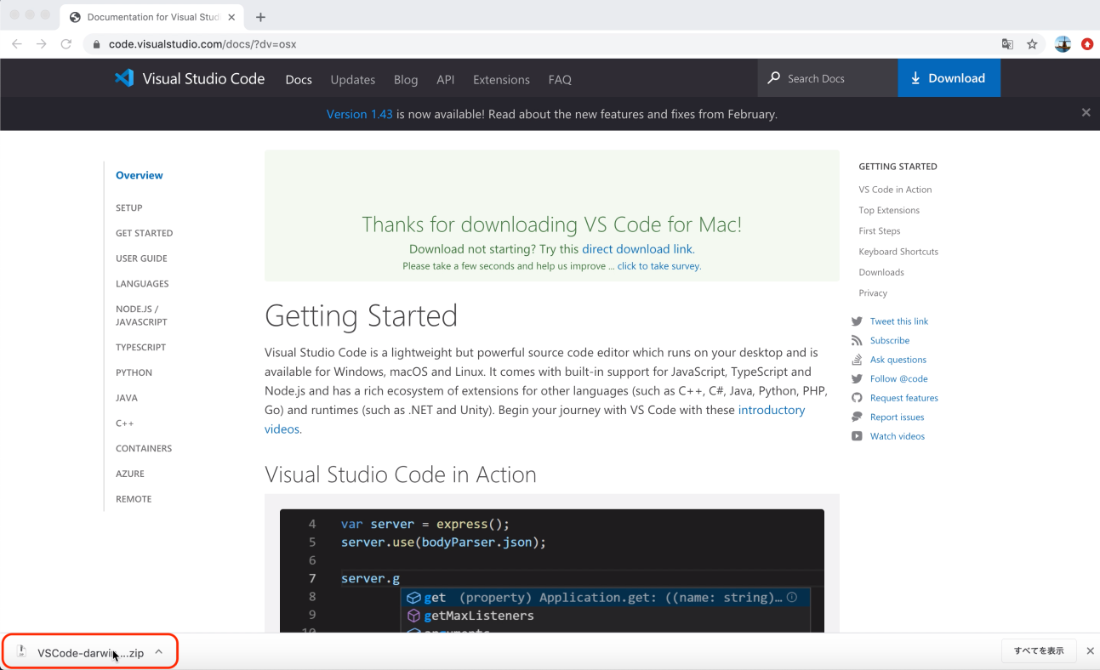Click the RSS icon beside Subscribe
Screen dimensions: 1100x670
(857, 340)
